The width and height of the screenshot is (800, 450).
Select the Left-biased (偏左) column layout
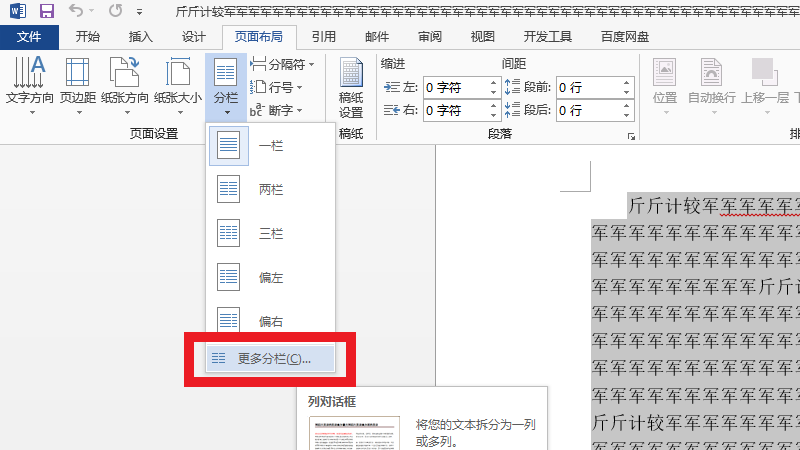click(x=268, y=277)
